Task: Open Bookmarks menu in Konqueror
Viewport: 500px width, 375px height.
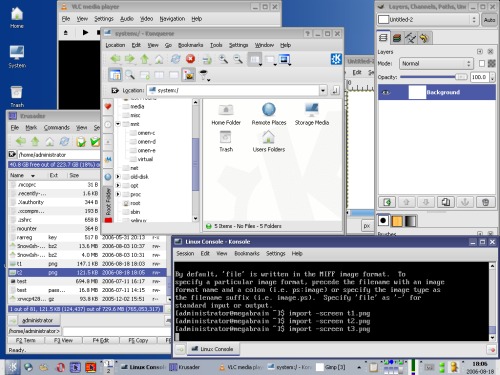Action: (190, 45)
